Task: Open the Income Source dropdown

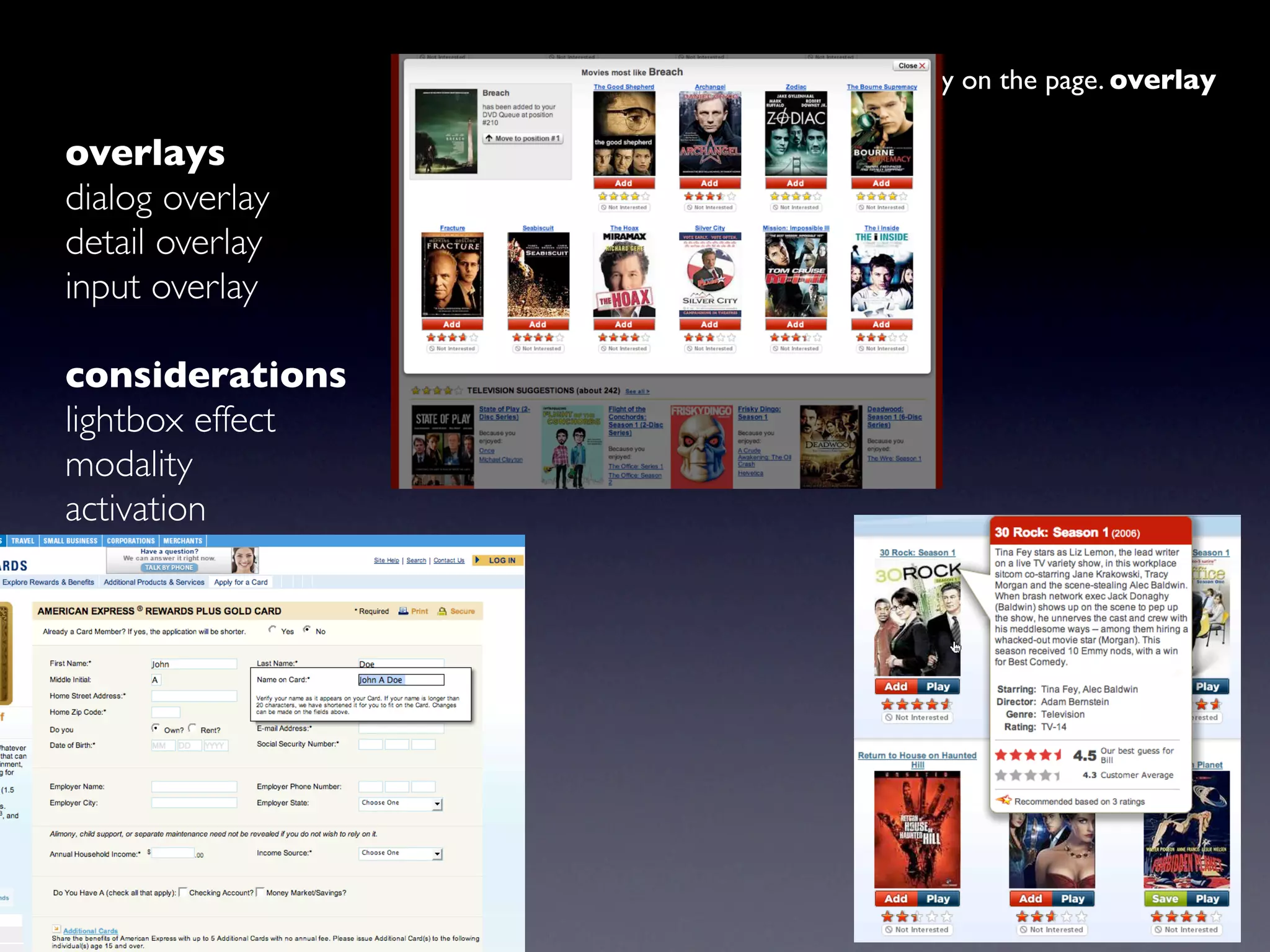Action: [401, 853]
